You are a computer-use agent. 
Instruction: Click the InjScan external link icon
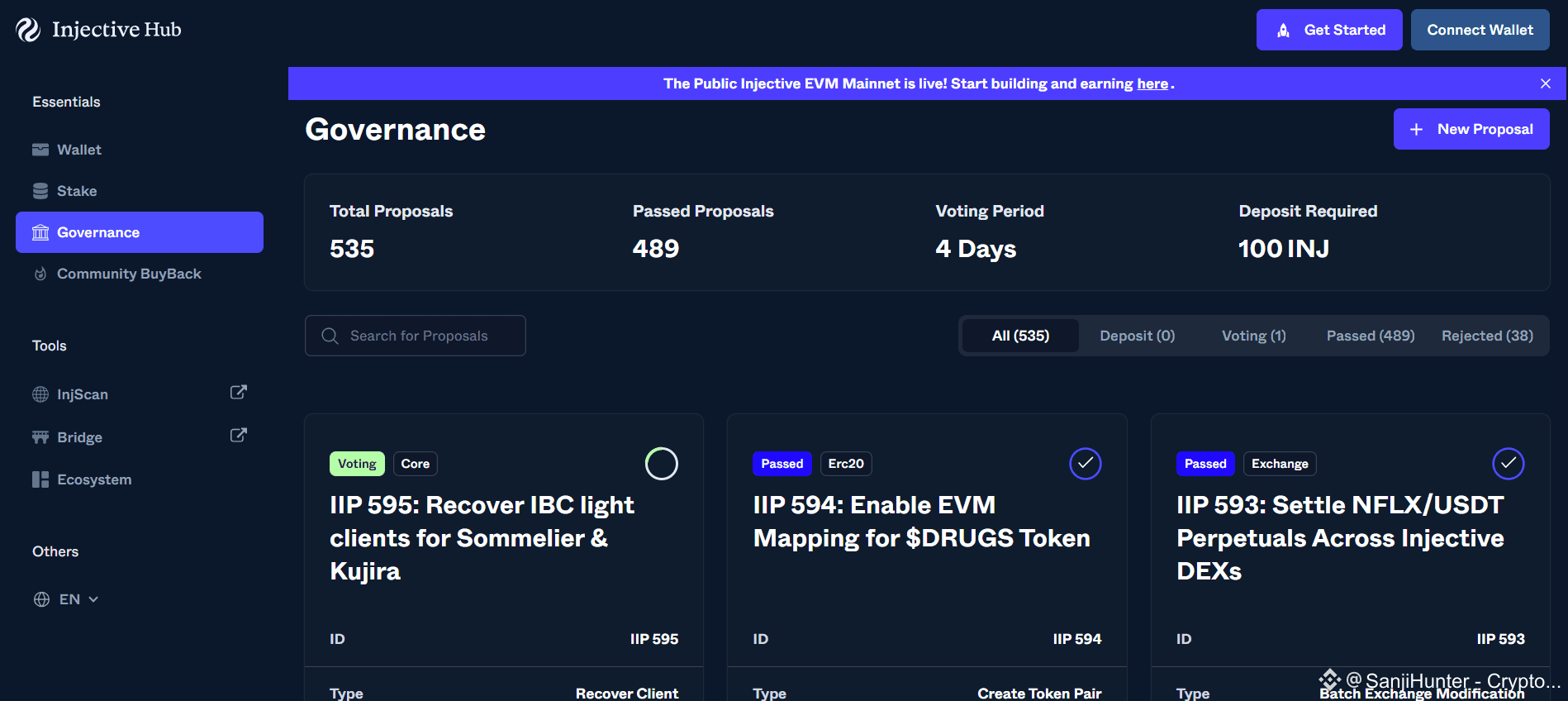click(x=238, y=393)
